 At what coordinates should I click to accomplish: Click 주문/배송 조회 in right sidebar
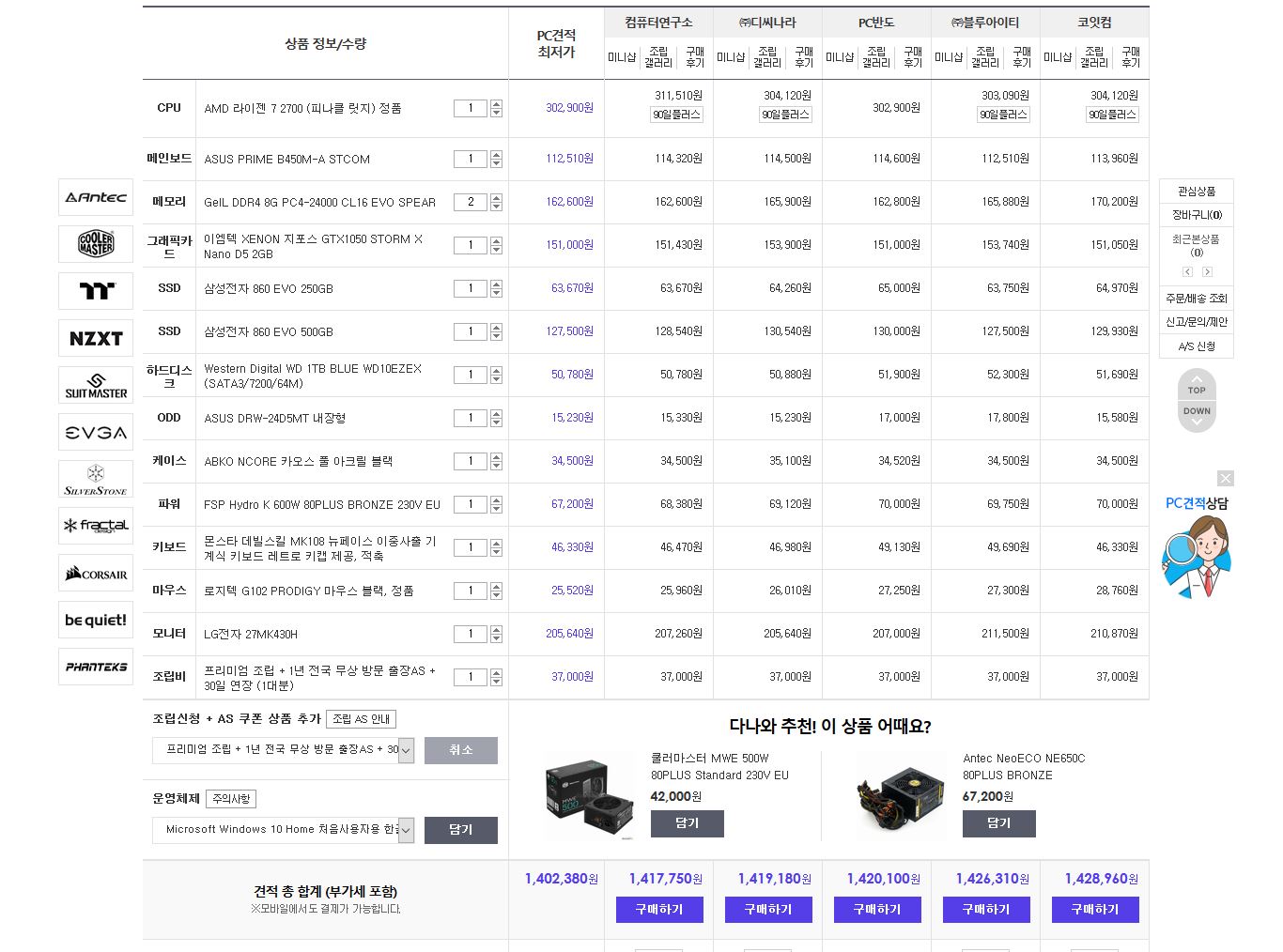click(1196, 299)
